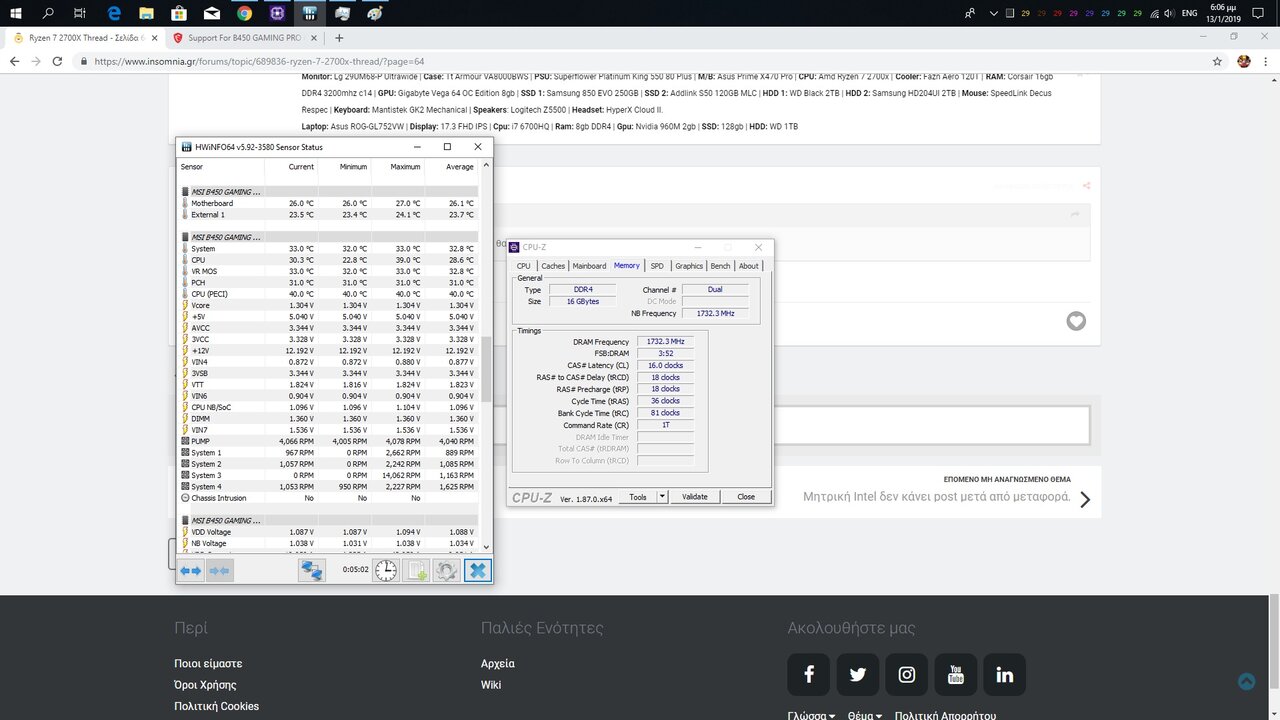
Task: Click HWiNFO sensor list vertical scrollbar
Action: pos(487,370)
